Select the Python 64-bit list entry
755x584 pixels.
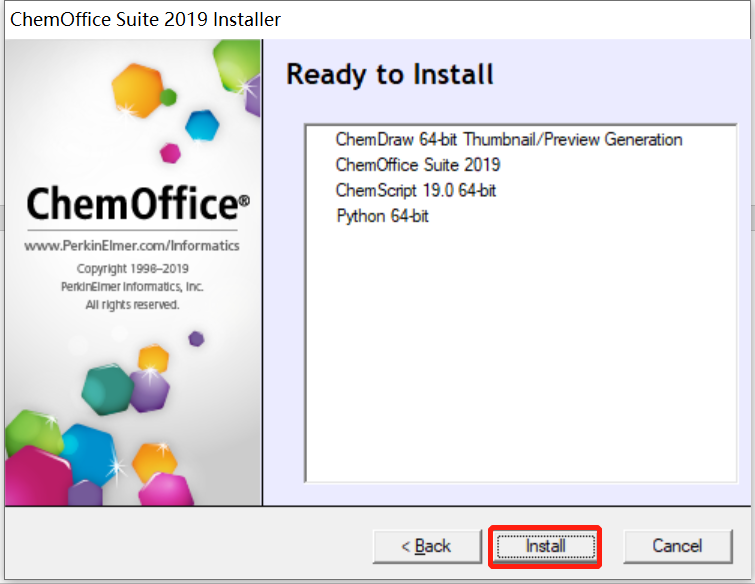point(382,216)
